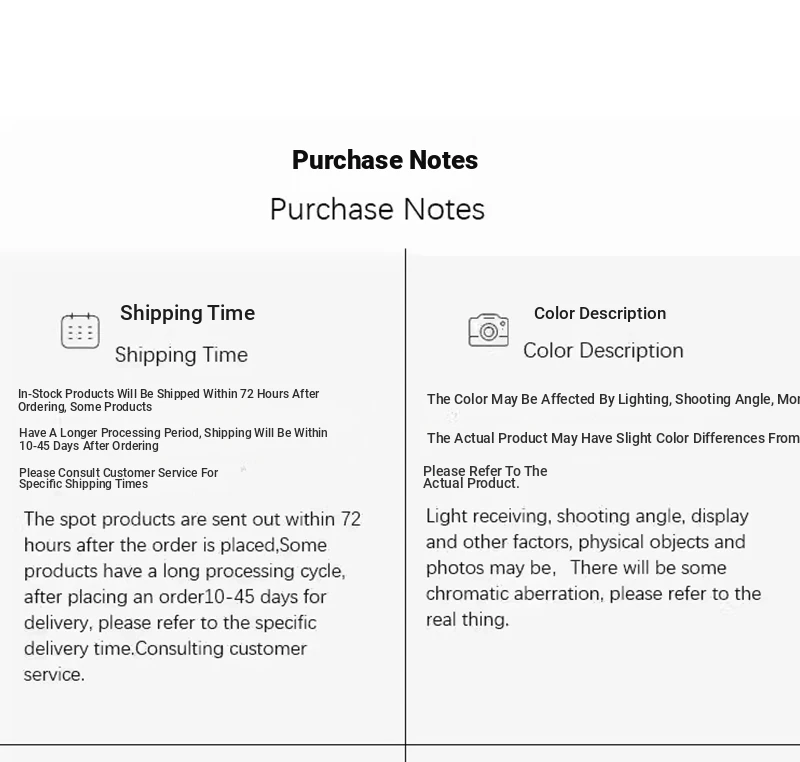Select the bold Shipping Time title
This screenshot has width=800, height=762.
187,313
